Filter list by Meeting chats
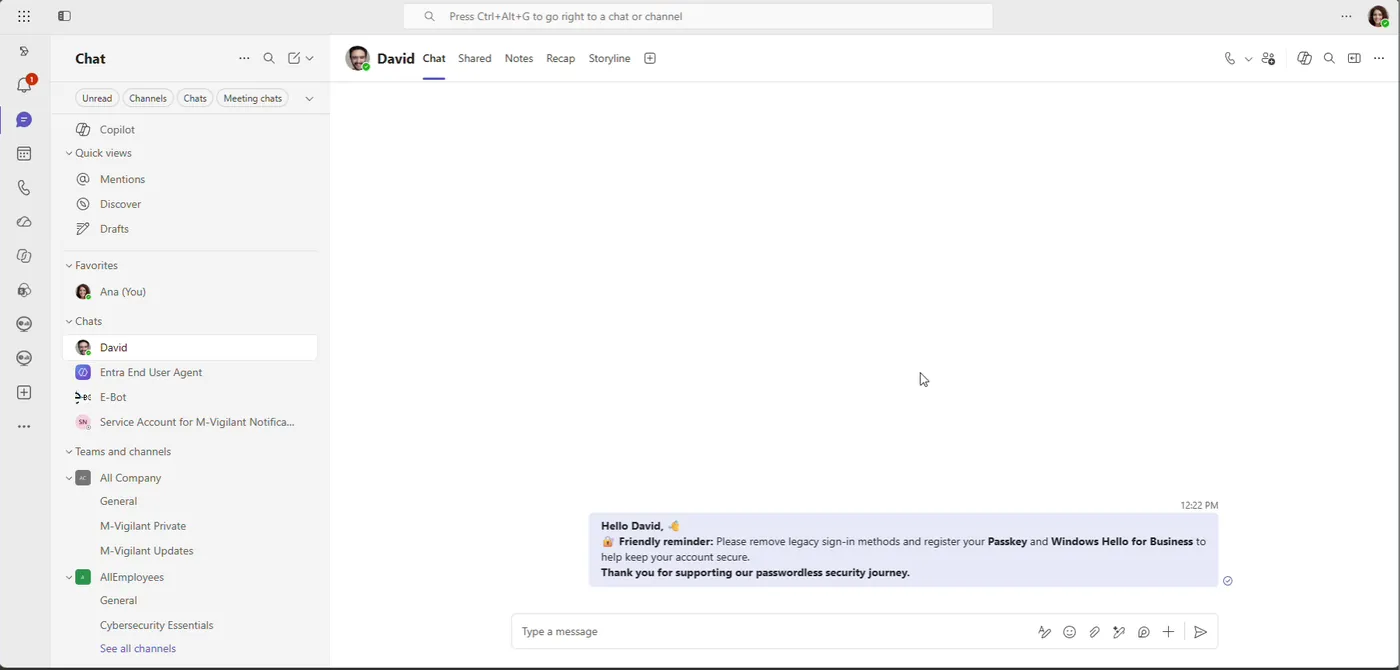This screenshot has height=670, width=1400. (x=253, y=98)
